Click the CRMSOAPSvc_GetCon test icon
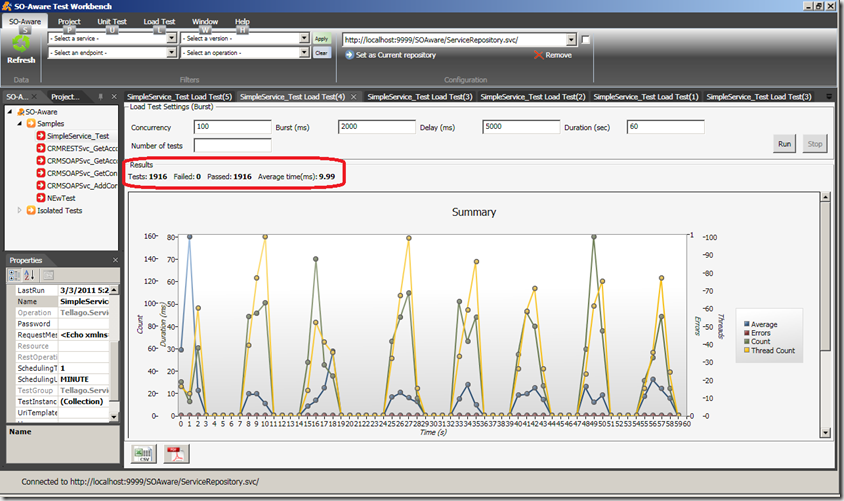 click(x=41, y=173)
